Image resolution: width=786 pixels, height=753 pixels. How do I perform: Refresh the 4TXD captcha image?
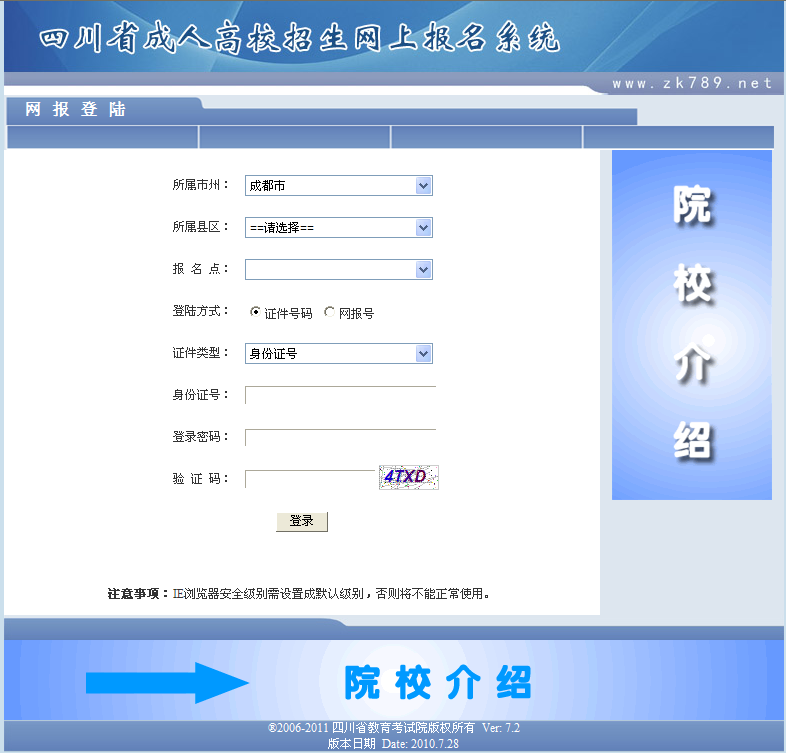(x=408, y=478)
